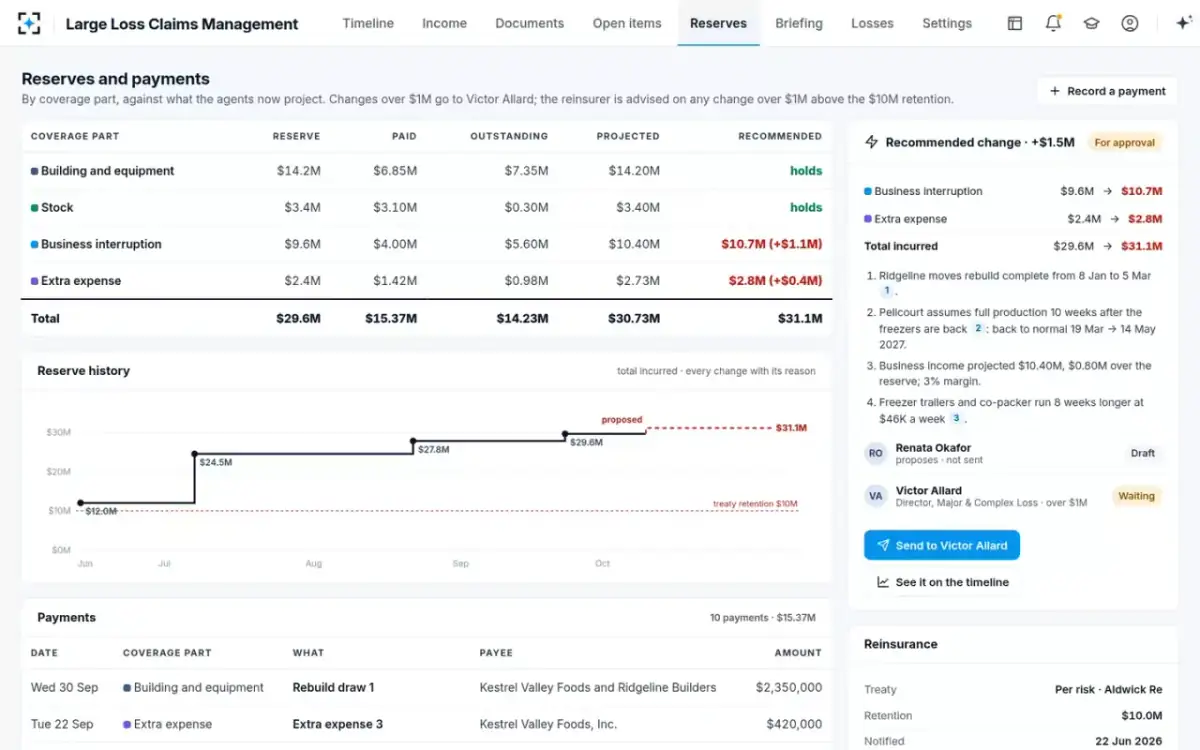
Task: Select the $12.0M point on Reserve history chart
Action: [x=80, y=503]
